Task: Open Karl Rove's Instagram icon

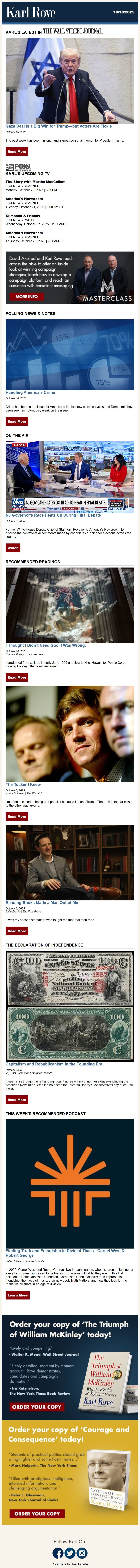Action: pos(82,1553)
